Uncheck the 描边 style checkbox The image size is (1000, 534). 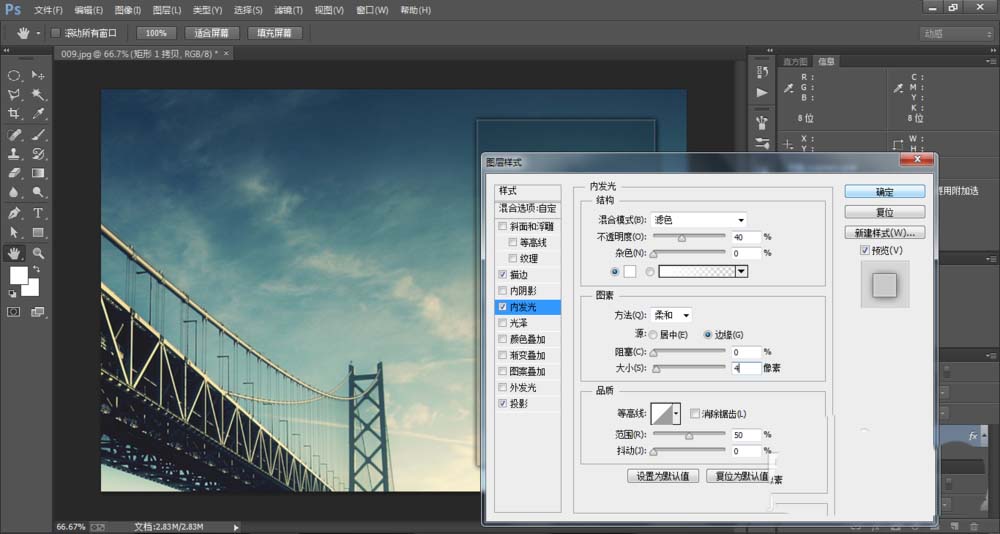503,274
